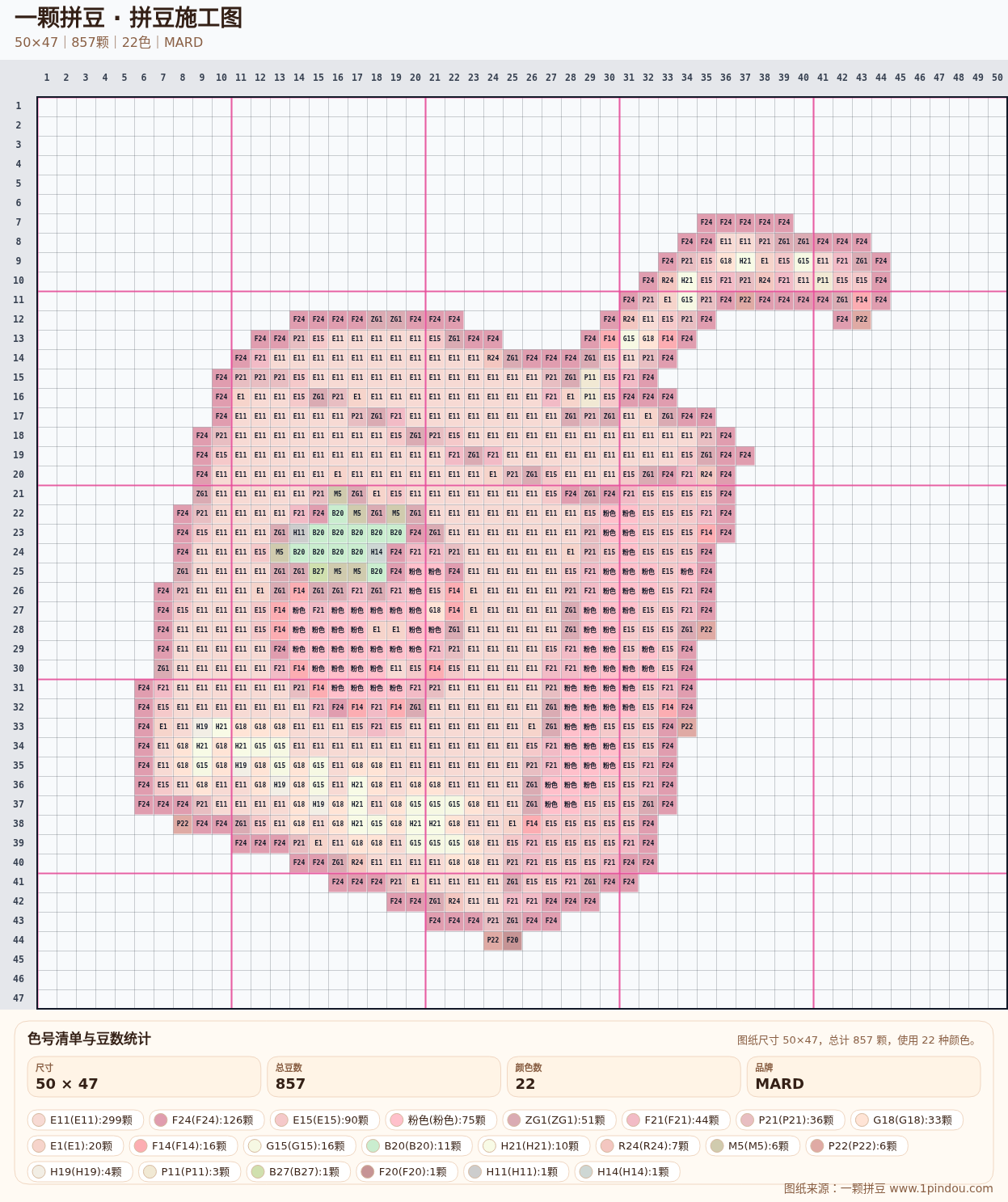The height and width of the screenshot is (1202, 1008).
Task: Click the E1(E1):20颗 legend entry
Action: coord(75,1146)
